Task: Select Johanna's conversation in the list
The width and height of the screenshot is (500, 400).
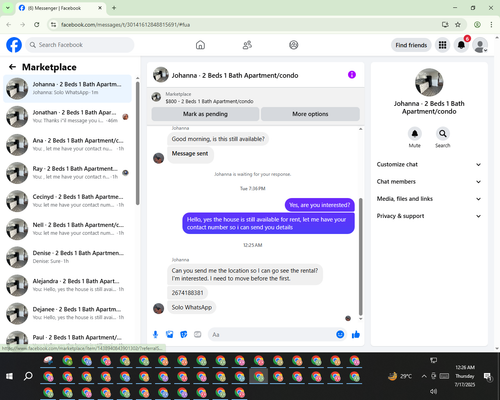Action: pos(67,89)
